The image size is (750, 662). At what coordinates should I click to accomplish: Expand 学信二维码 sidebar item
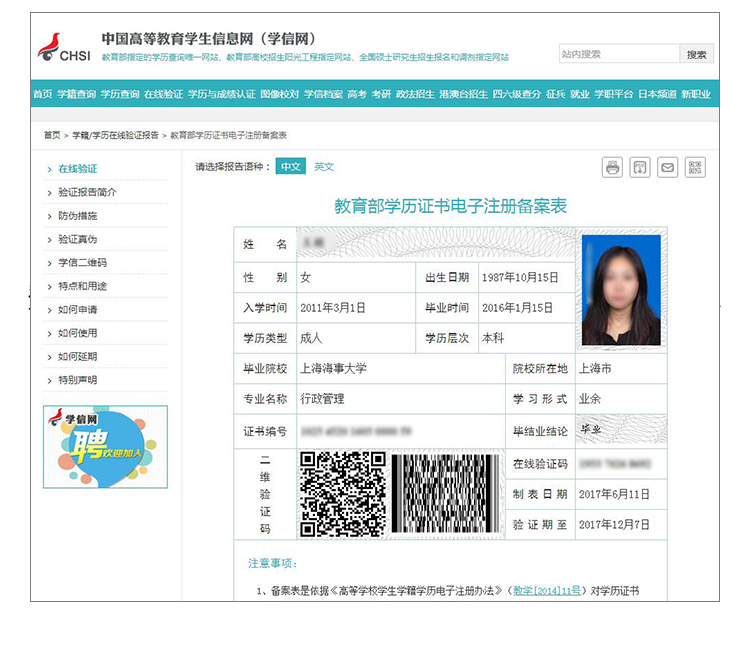tap(82, 263)
